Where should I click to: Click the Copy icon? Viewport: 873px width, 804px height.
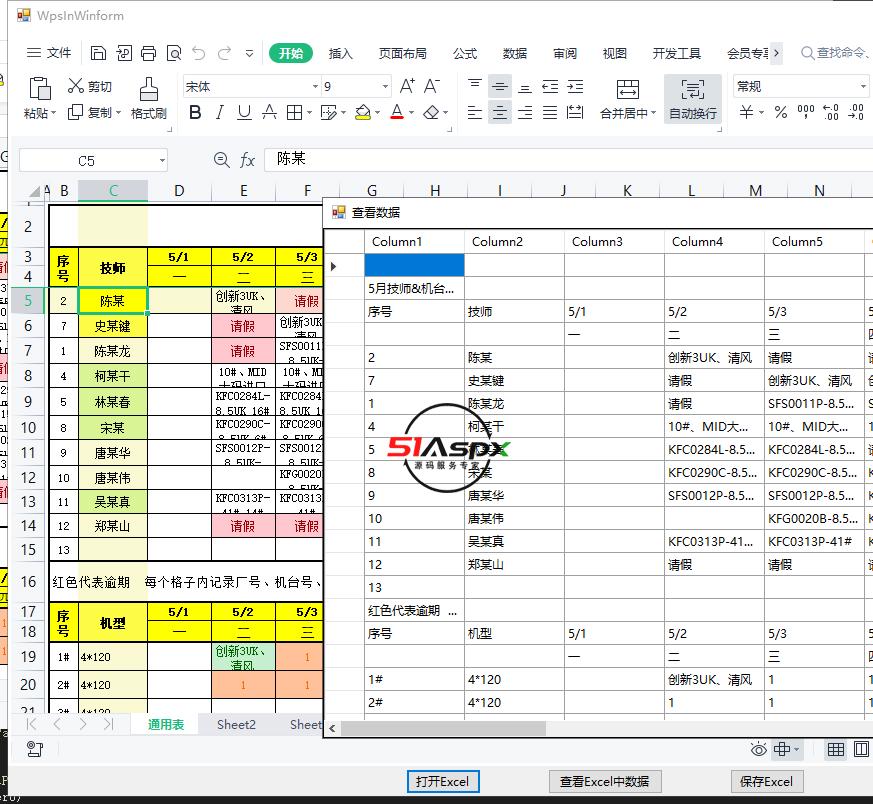[x=75, y=112]
